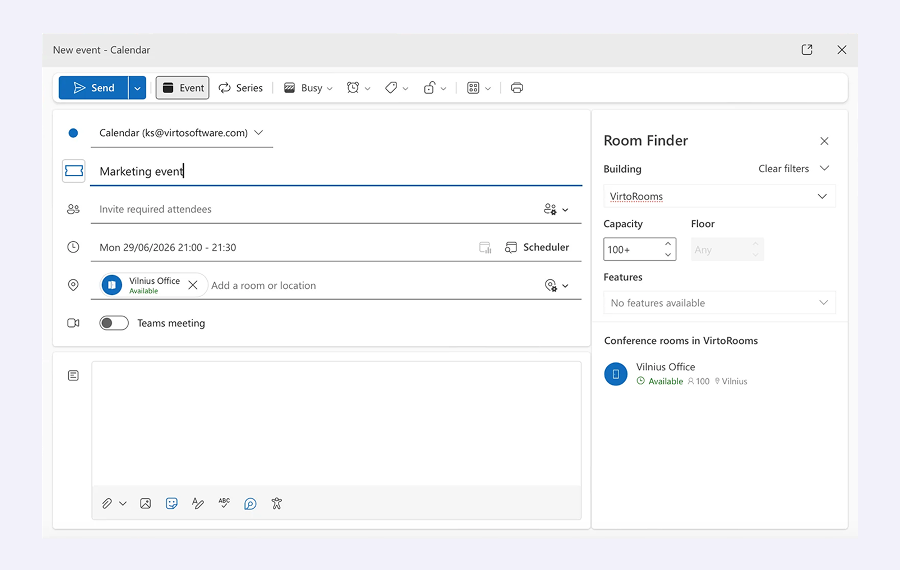
Task: Click the location pin icon
Action: click(73, 285)
